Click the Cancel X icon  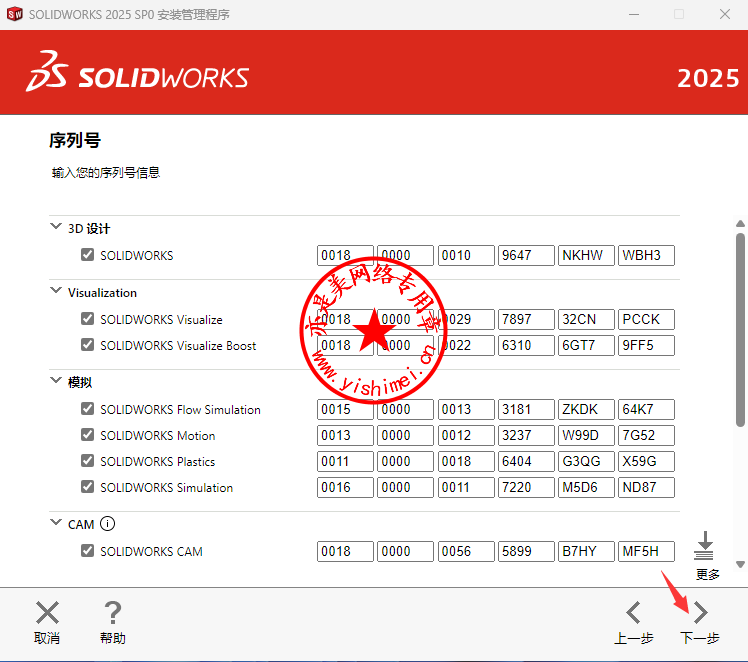(x=47, y=612)
